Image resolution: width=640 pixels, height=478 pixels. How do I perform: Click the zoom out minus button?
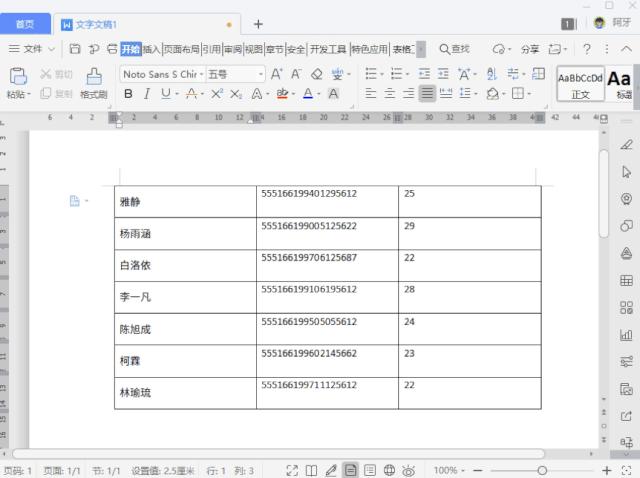point(478,471)
